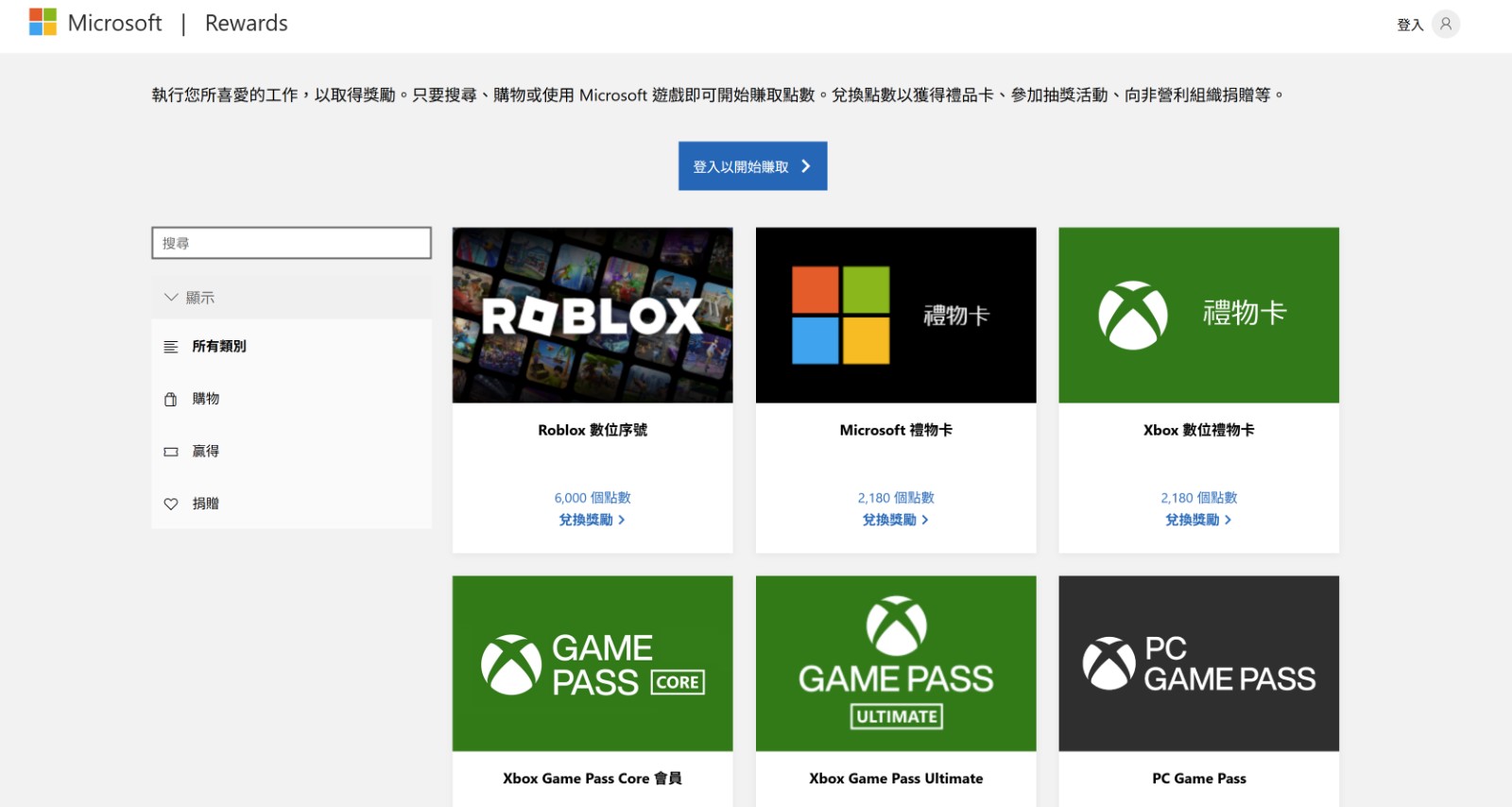Click the Microsoft logo icon
This screenshot has width=1512, height=807.
click(x=43, y=22)
